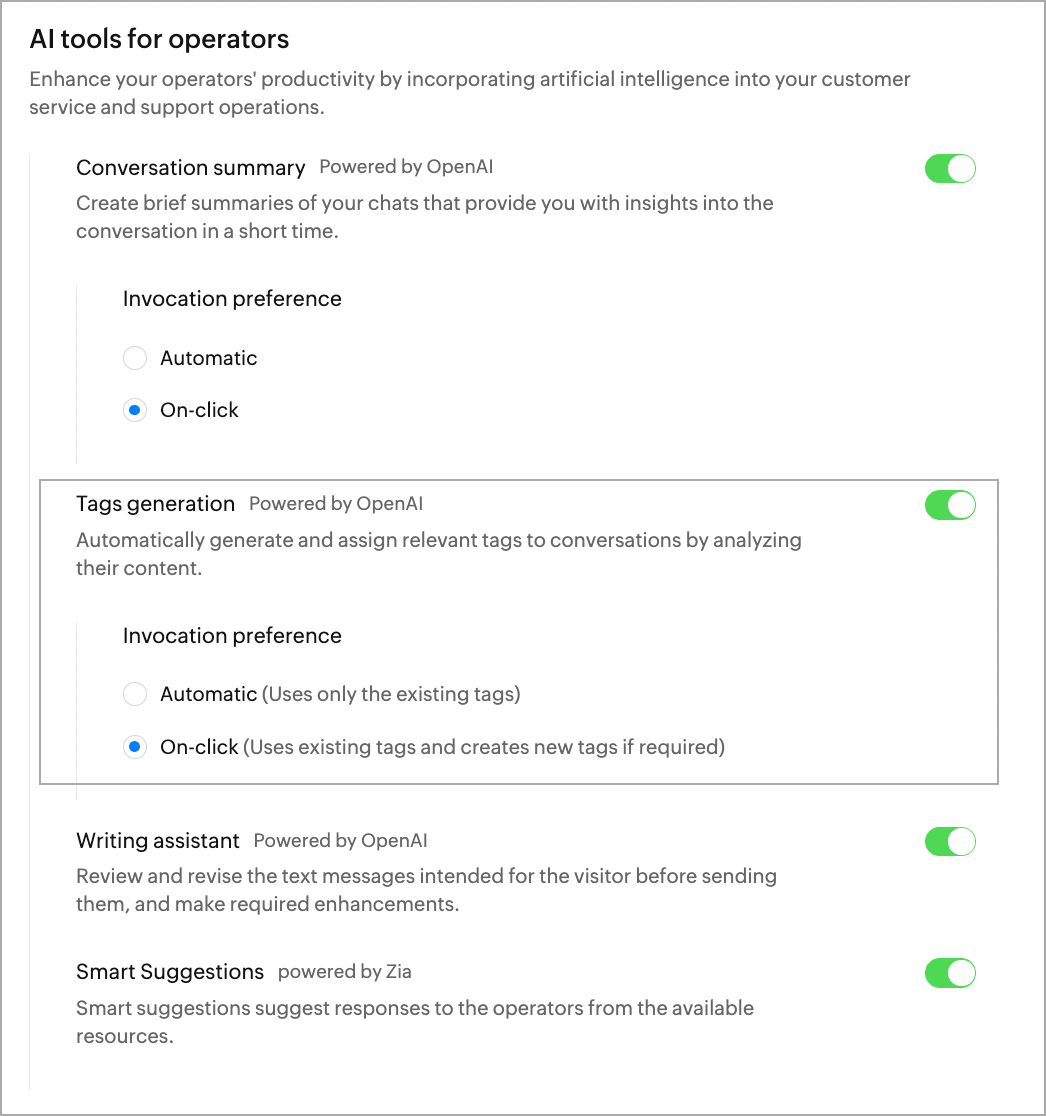Turn off the Writing assistant switch

[x=949, y=842]
